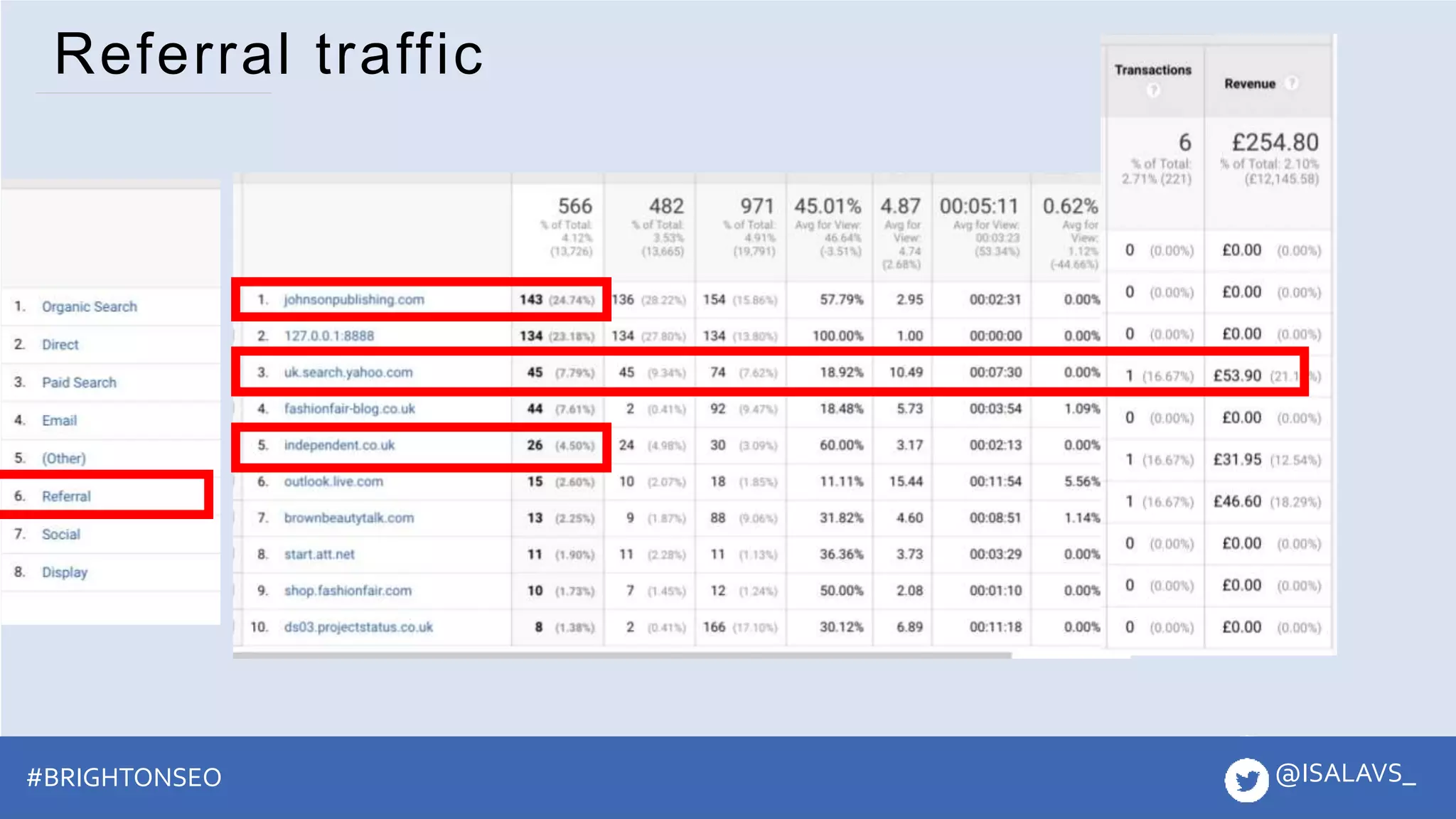Screen dimensions: 1456x819
Task: Click the 1.09% cell for fashionfair-blog
Action: point(1082,409)
